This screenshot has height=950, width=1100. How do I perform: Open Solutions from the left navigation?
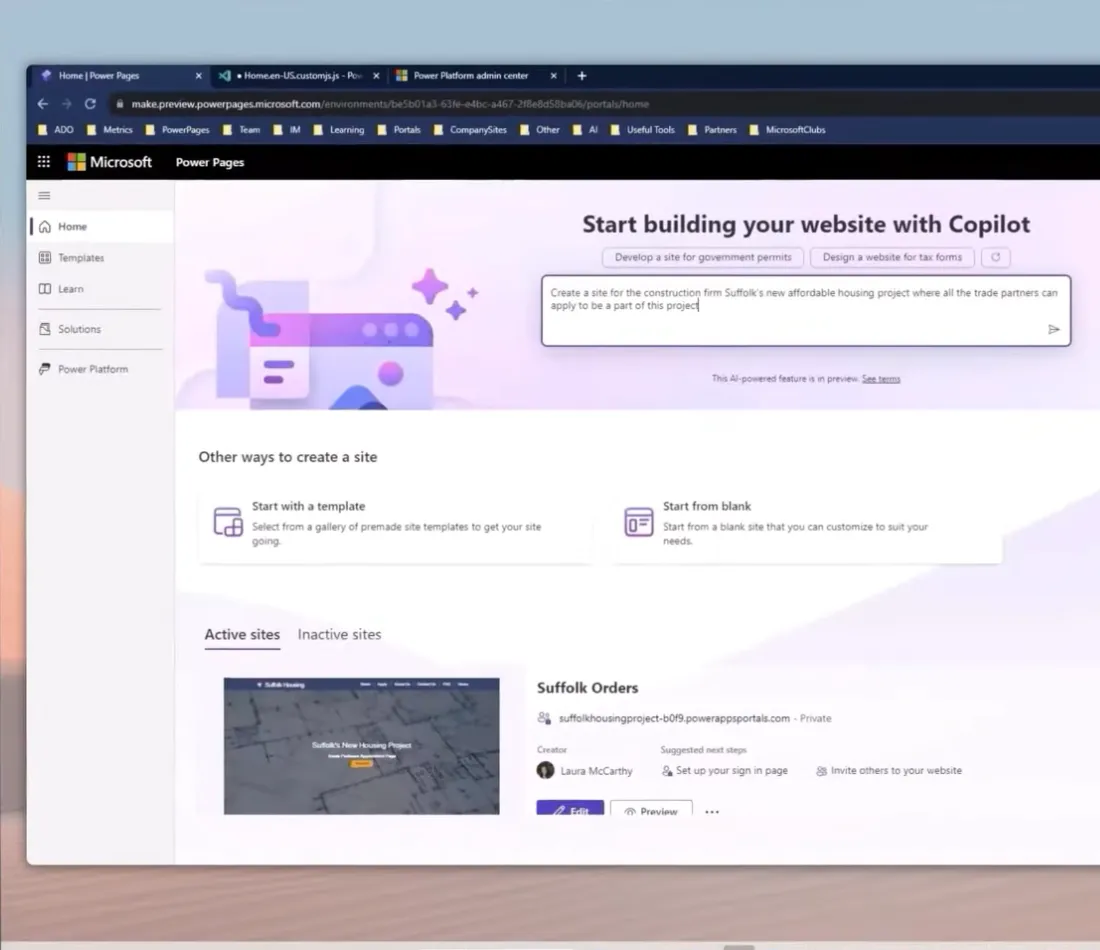pos(79,328)
